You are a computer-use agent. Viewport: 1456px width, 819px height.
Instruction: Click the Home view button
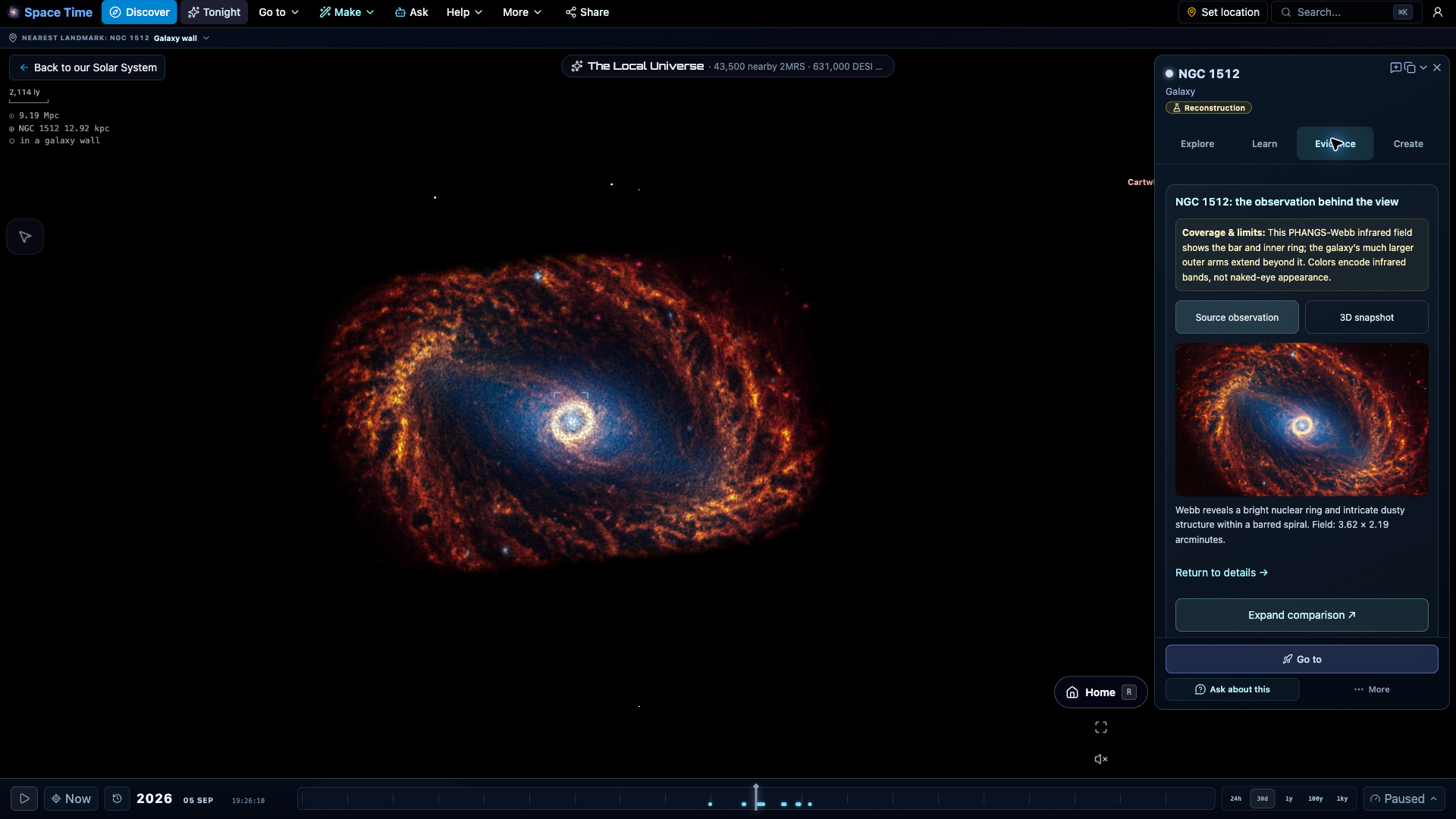(1101, 692)
